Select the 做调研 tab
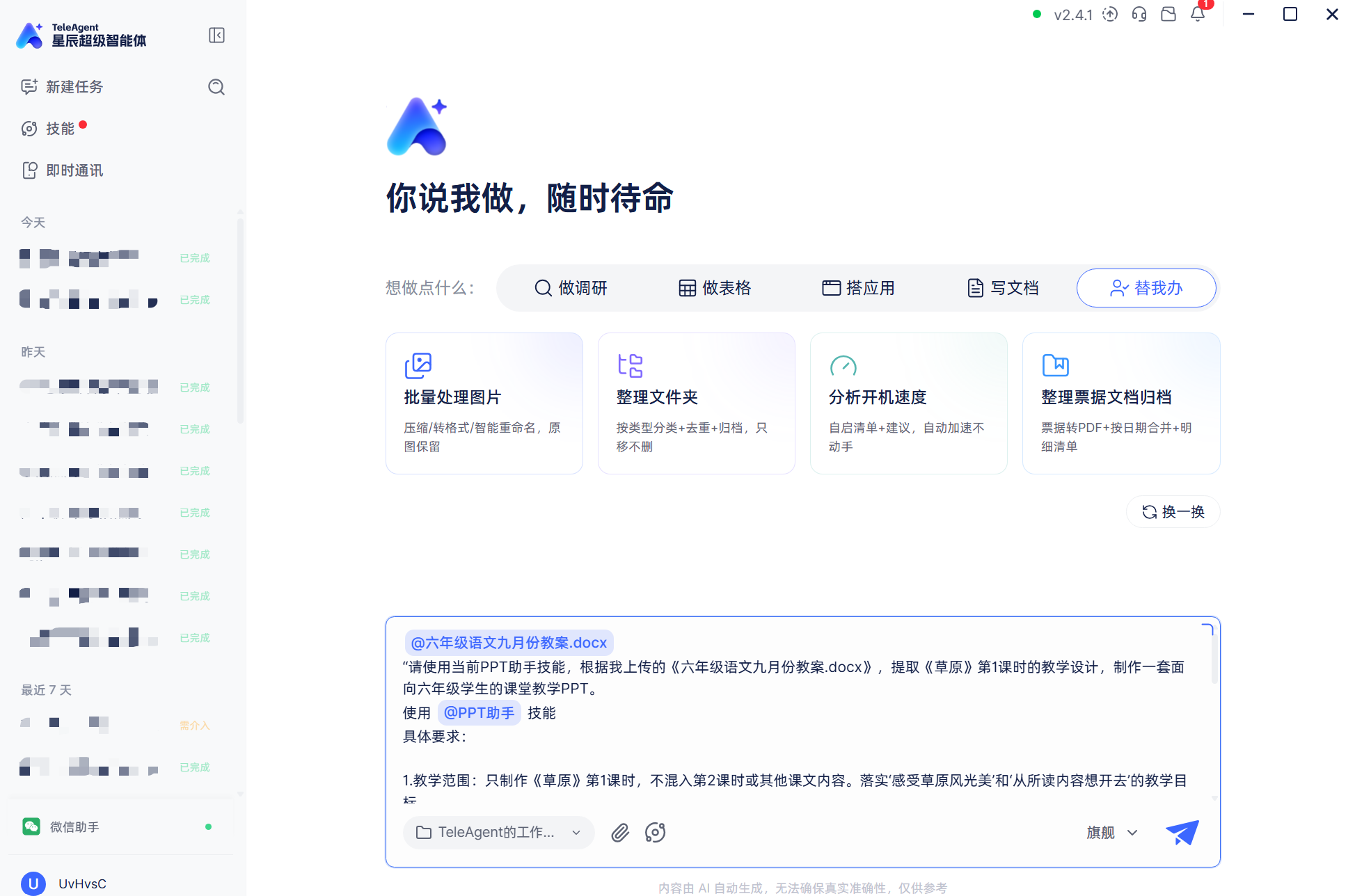The height and width of the screenshot is (896, 1355). (x=571, y=288)
